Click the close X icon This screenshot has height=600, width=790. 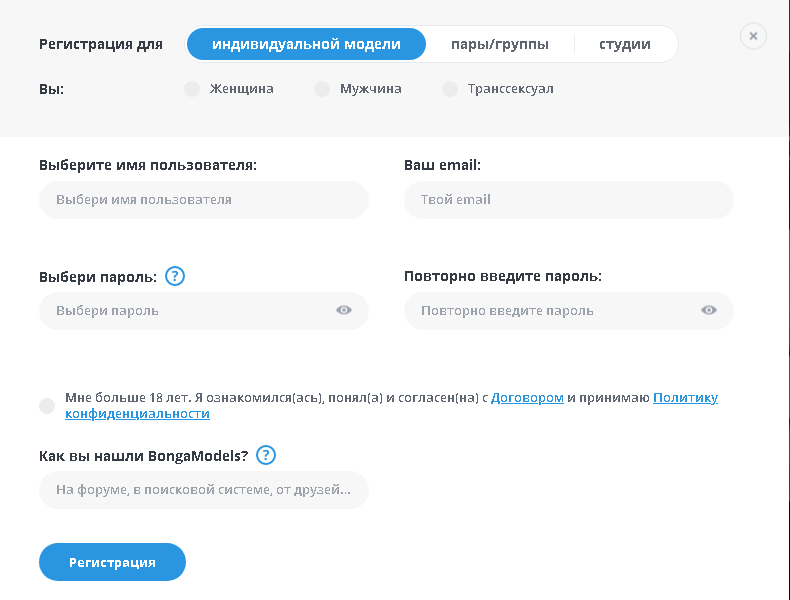coord(753,36)
